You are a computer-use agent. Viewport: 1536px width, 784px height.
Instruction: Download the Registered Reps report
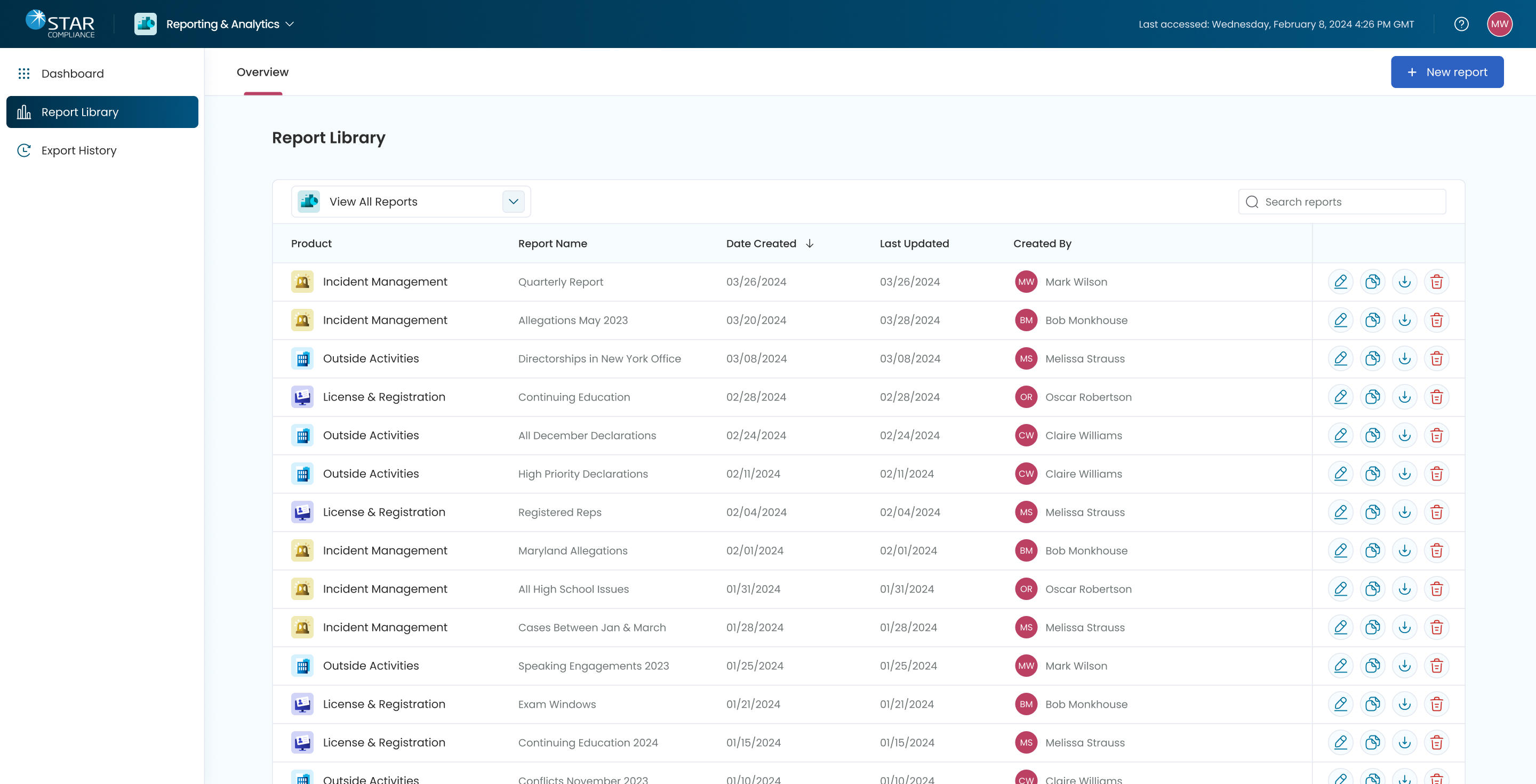[x=1404, y=512]
